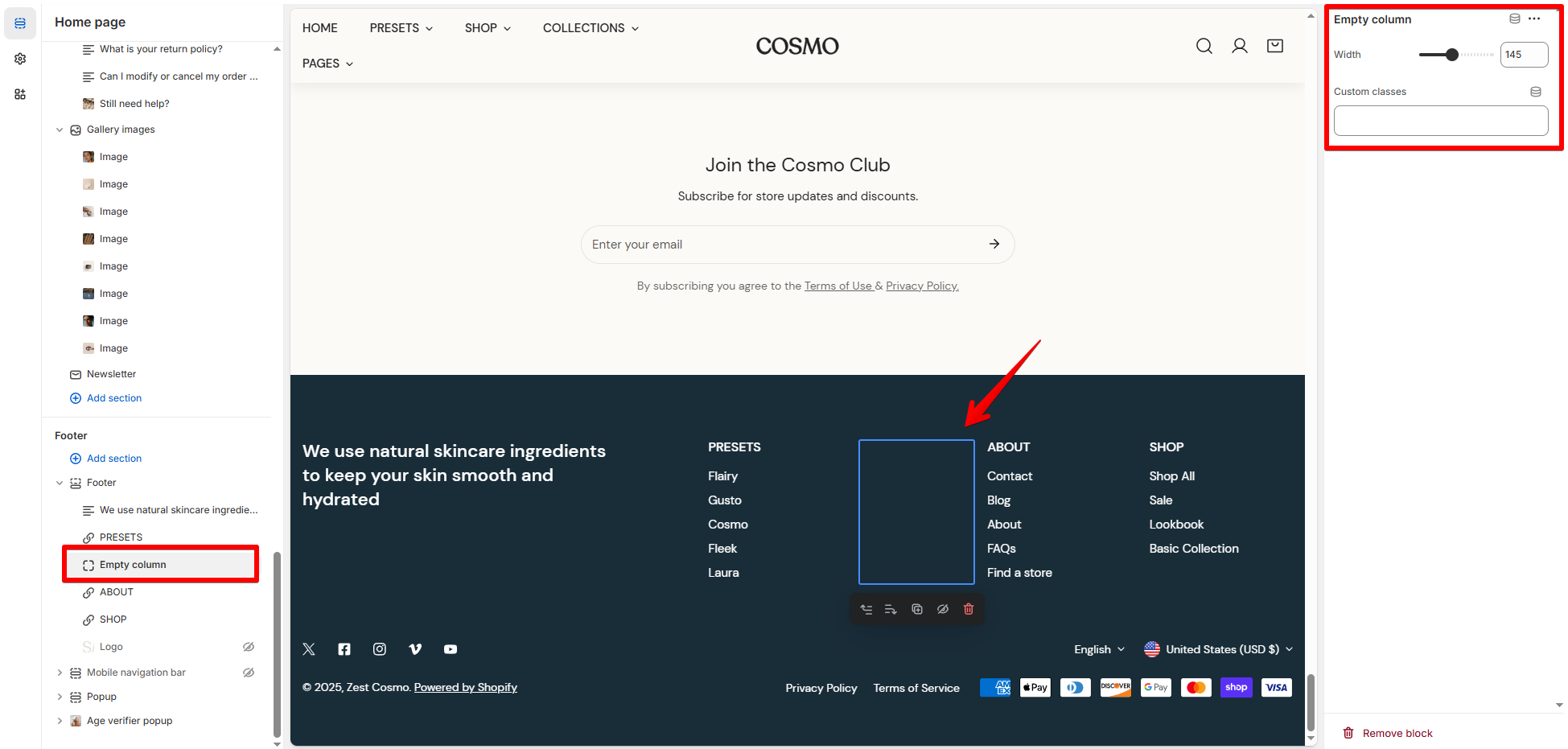The height and width of the screenshot is (749, 1568).
Task: Click the X (Twitter) social icon
Action: click(309, 649)
